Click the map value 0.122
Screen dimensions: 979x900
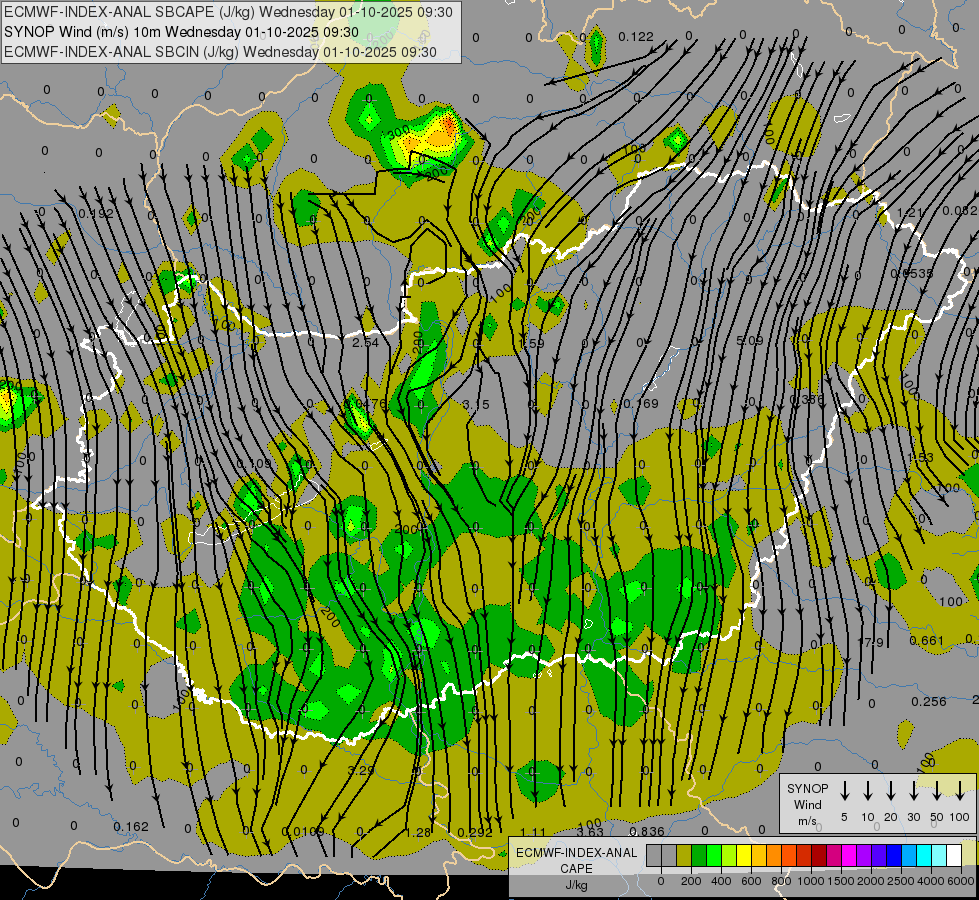click(x=636, y=37)
